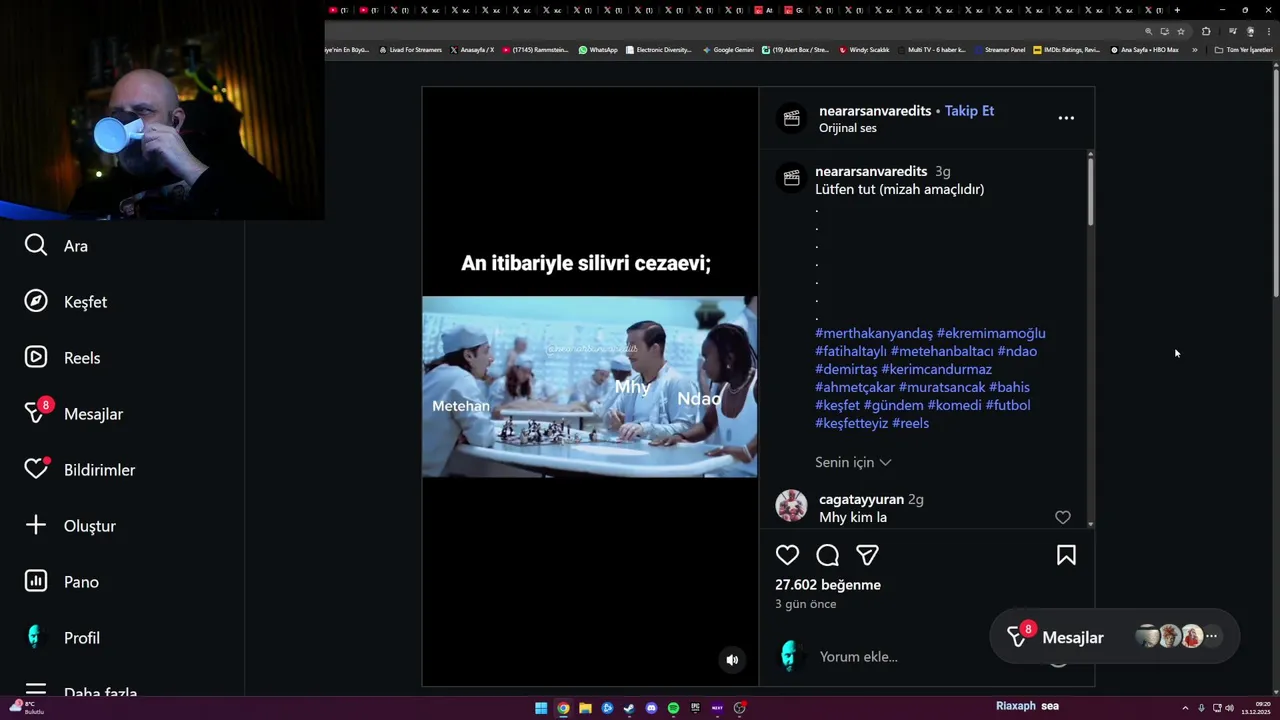Open Discord from the taskbar
The width and height of the screenshot is (1280, 720).
click(x=651, y=708)
